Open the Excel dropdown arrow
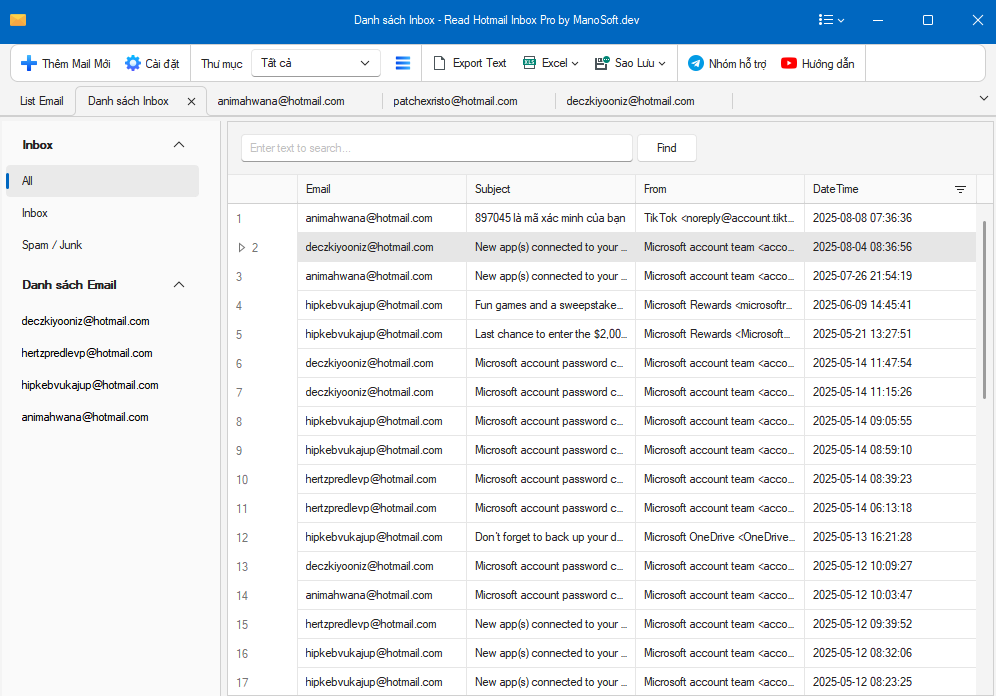 pos(575,64)
